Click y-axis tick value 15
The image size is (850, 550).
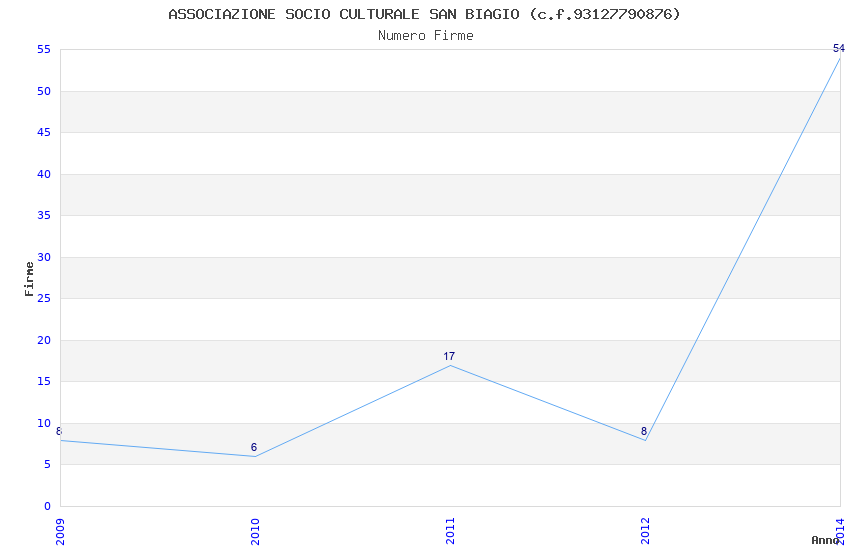44,381
